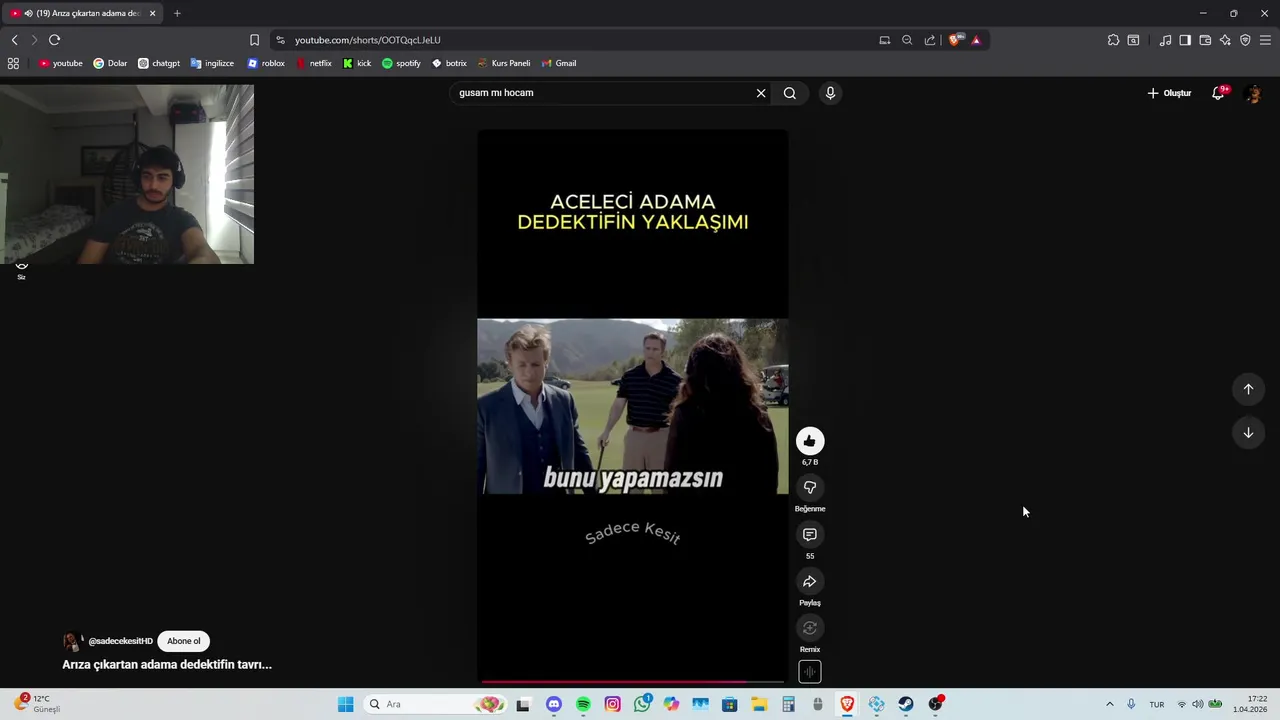The width and height of the screenshot is (1280, 720).
Task: Open Discord from the taskbar
Action: pos(554,704)
